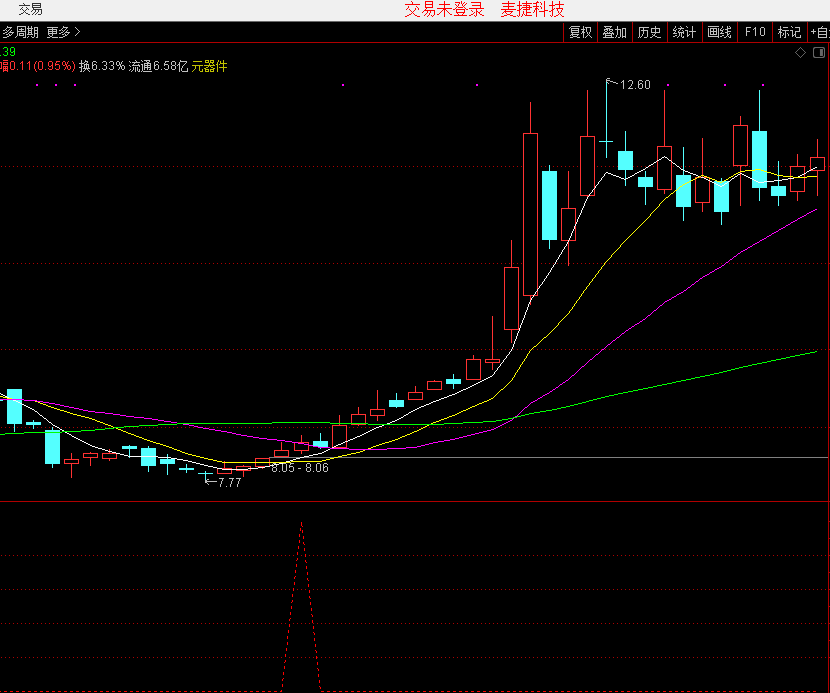The width and height of the screenshot is (830, 693).
Task: Open the 复权 dropdown
Action: pyautogui.click(x=580, y=32)
